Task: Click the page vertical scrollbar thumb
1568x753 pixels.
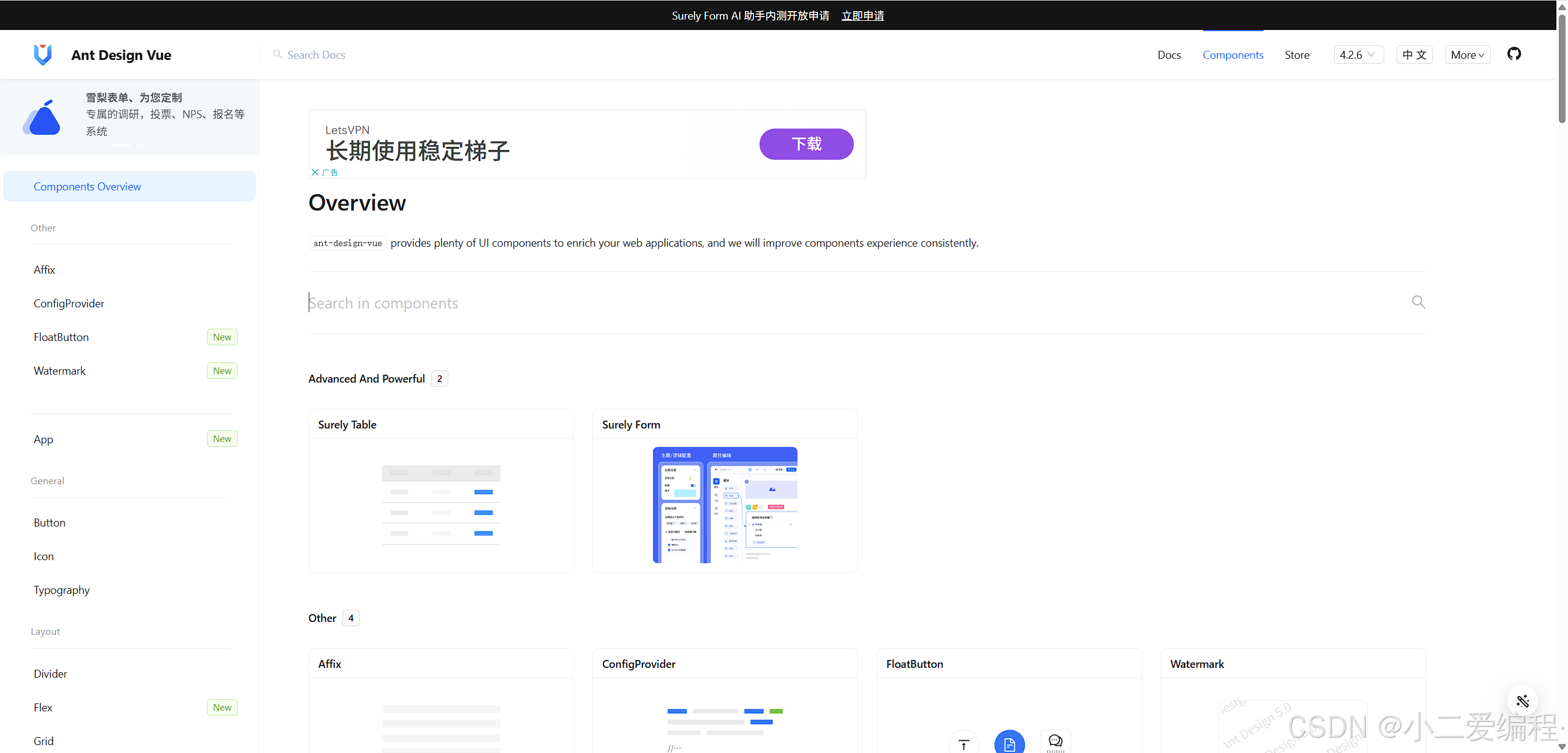Action: [x=1562, y=67]
